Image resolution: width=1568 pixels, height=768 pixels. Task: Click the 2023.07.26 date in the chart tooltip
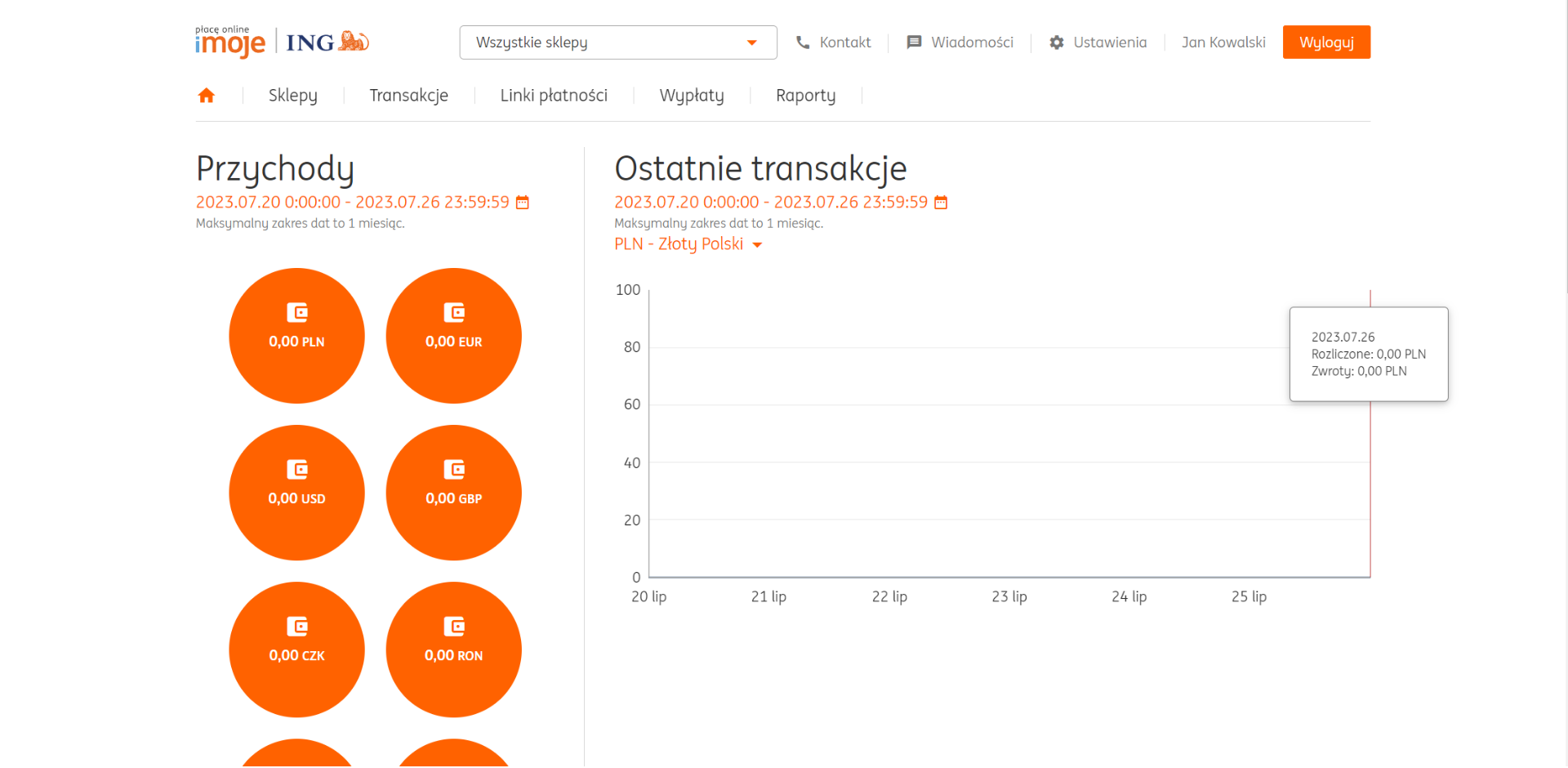[1343, 337]
